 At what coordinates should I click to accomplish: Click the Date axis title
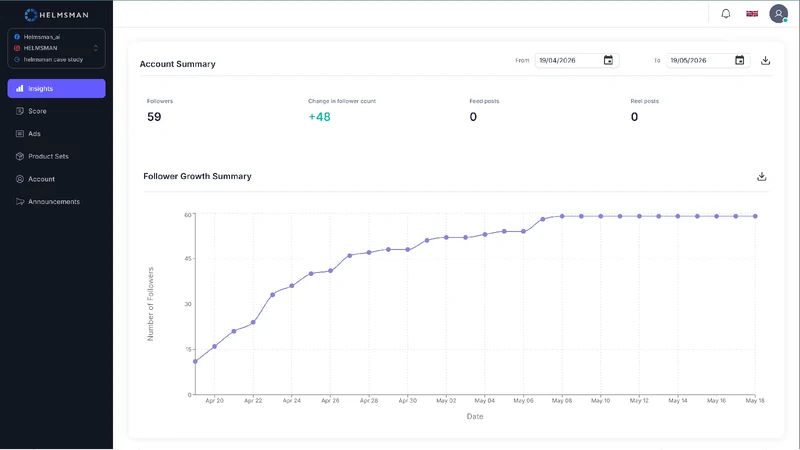pos(475,416)
